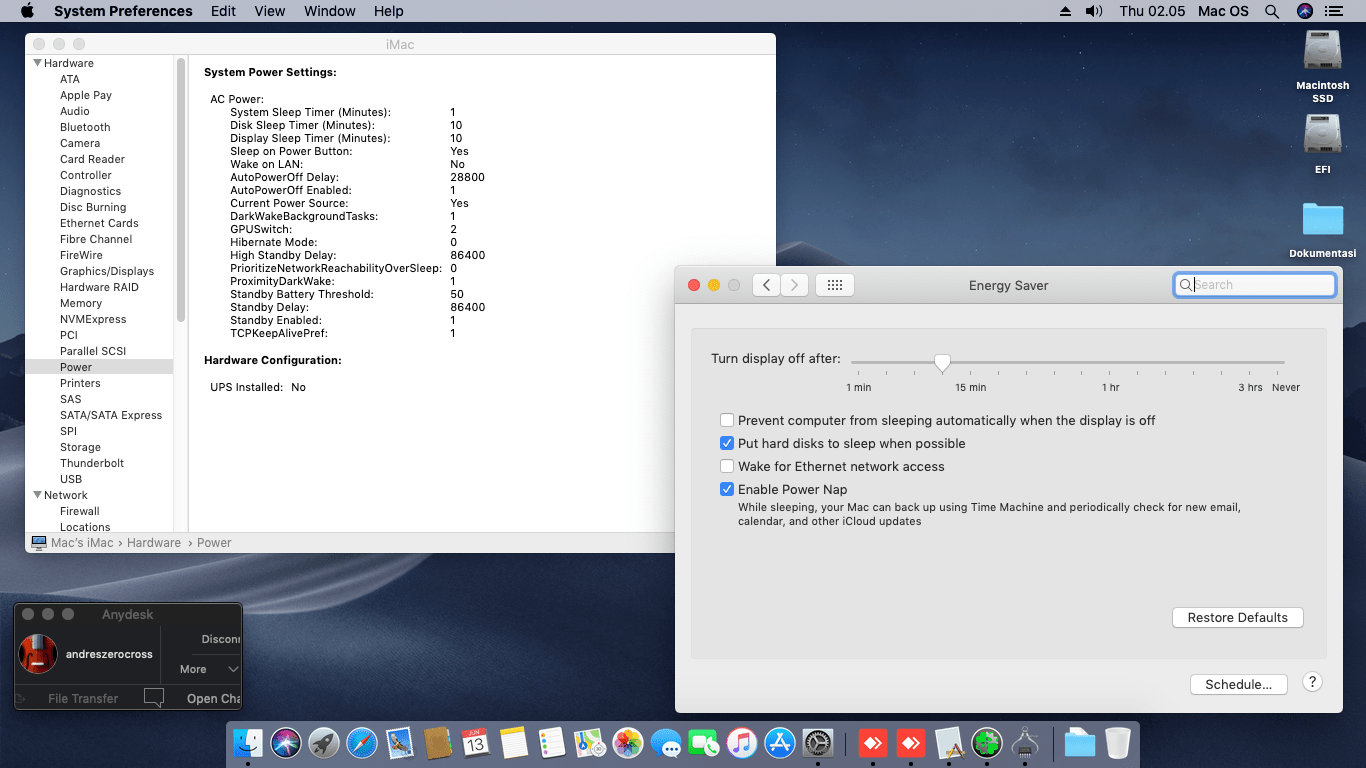Click the display sleep slider at 1 hr
This screenshot has height=768, width=1366.
[x=1111, y=363]
